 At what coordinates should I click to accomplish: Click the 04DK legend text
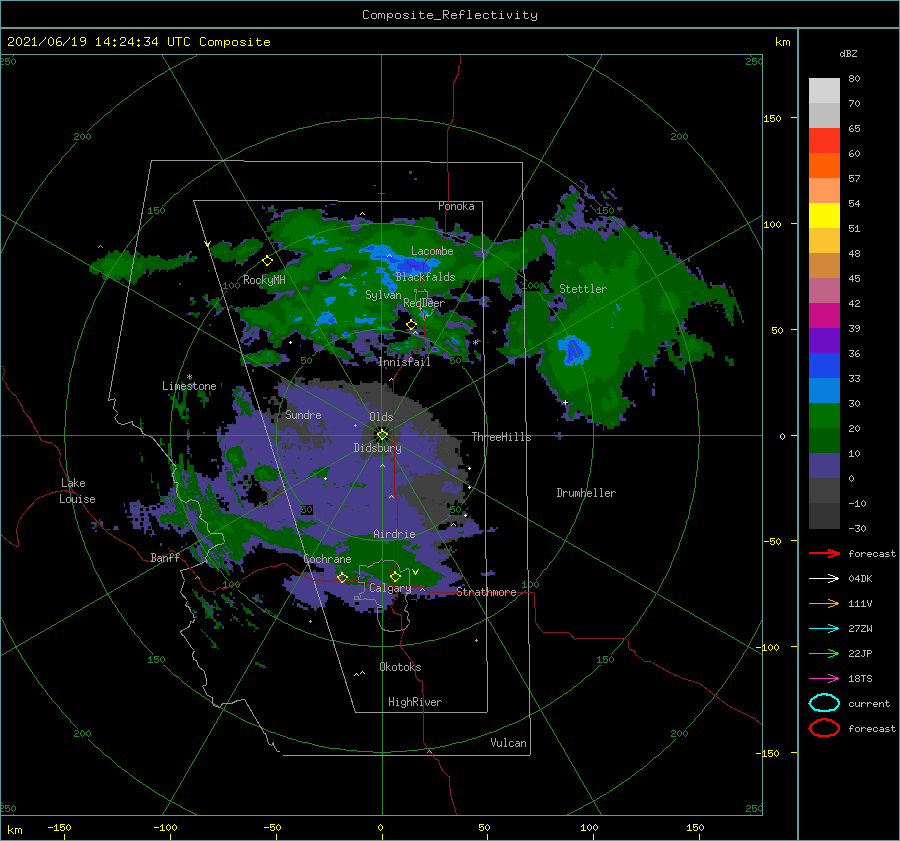tap(860, 579)
